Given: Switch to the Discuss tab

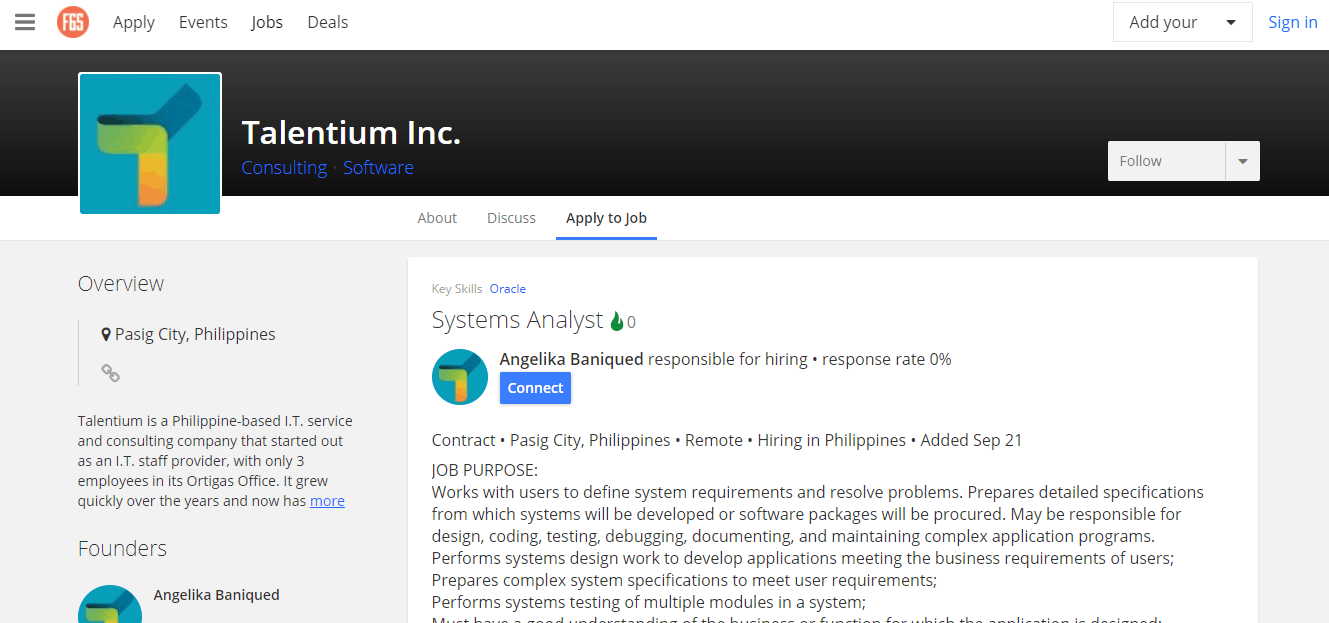Looking at the screenshot, I should coord(511,218).
